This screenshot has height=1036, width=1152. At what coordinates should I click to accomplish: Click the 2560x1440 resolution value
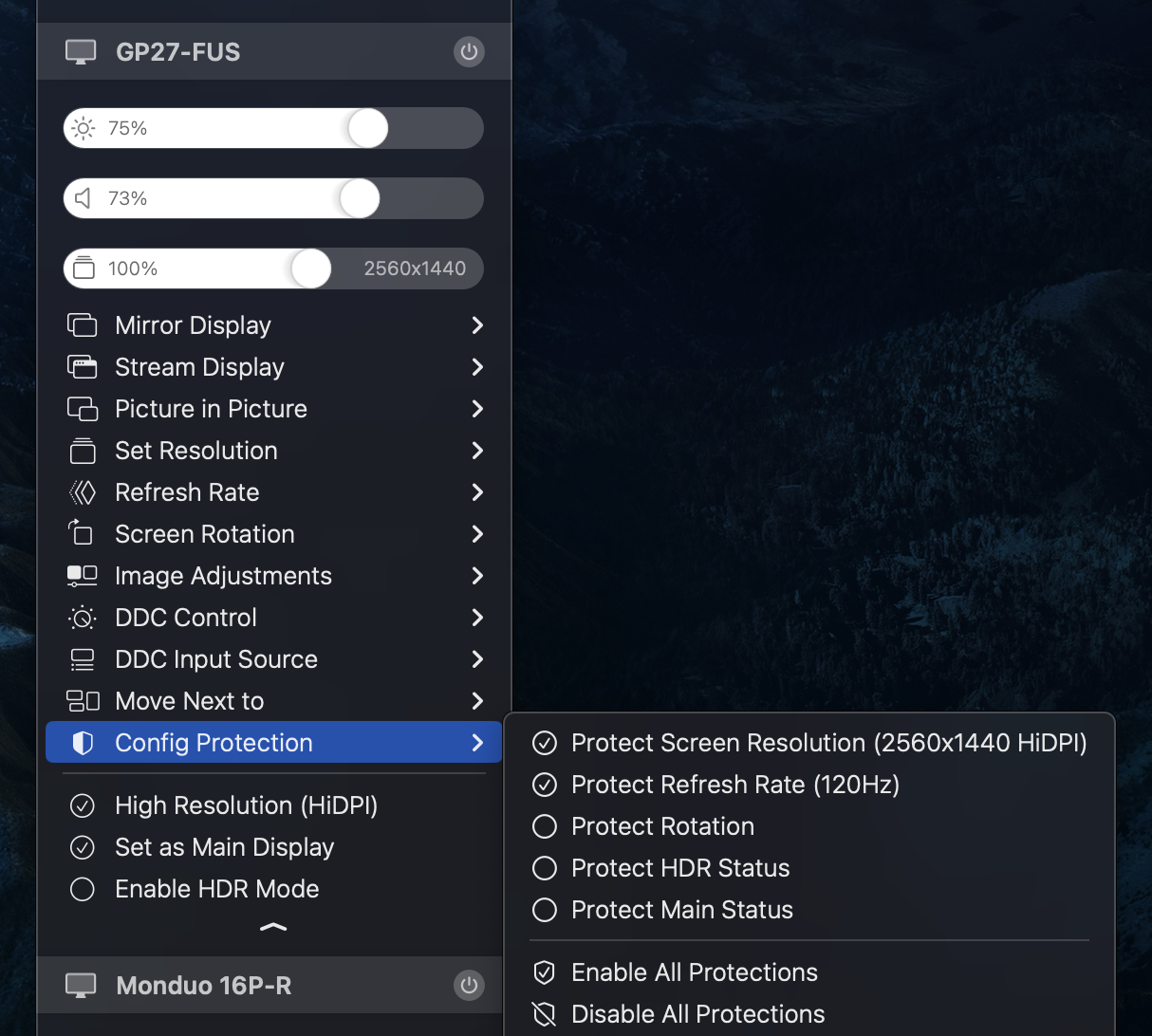click(x=415, y=268)
